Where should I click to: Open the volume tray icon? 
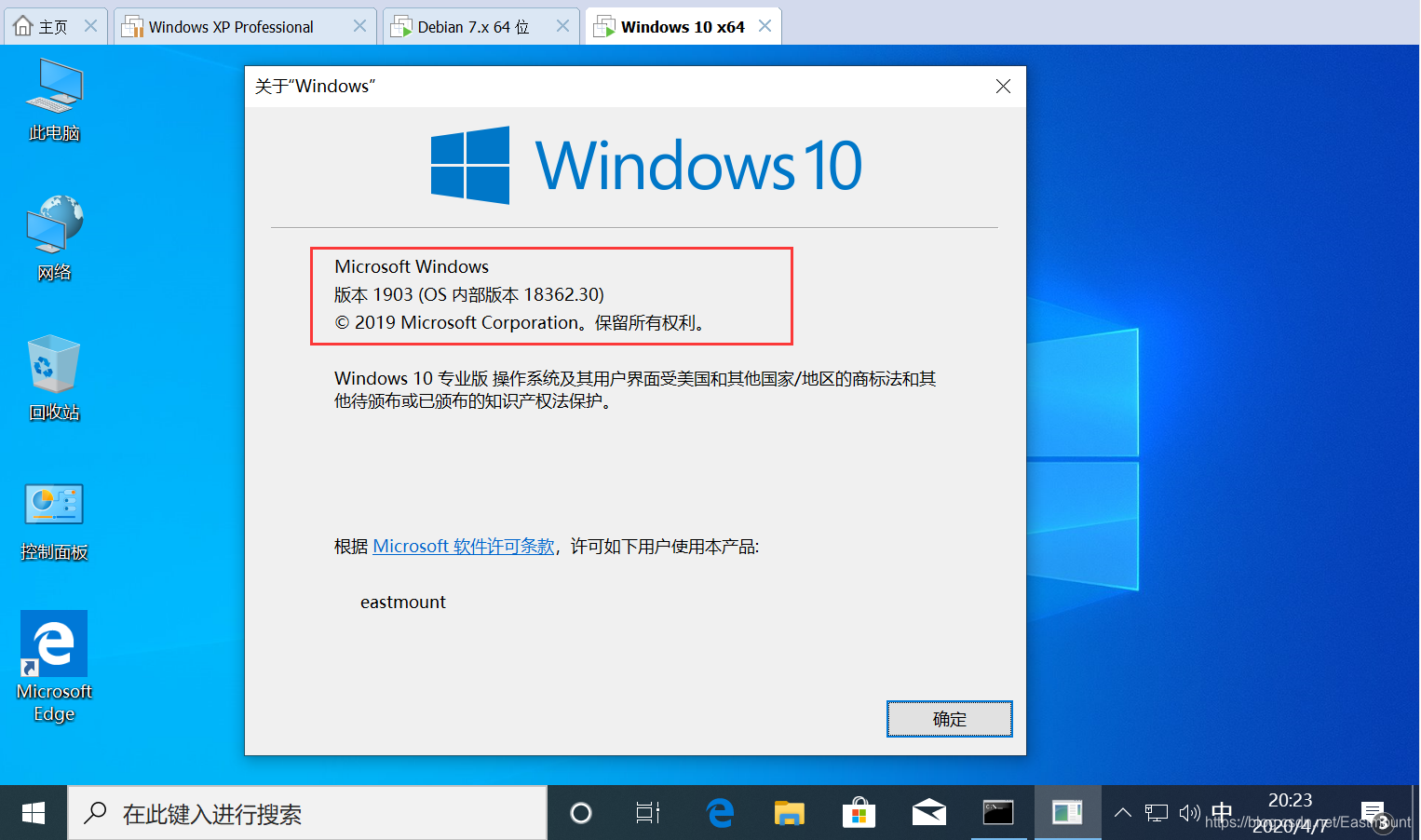[1189, 813]
